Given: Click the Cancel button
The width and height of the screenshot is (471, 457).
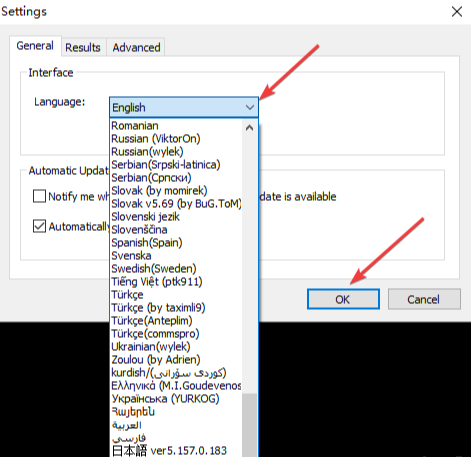Looking at the screenshot, I should click(x=424, y=299).
